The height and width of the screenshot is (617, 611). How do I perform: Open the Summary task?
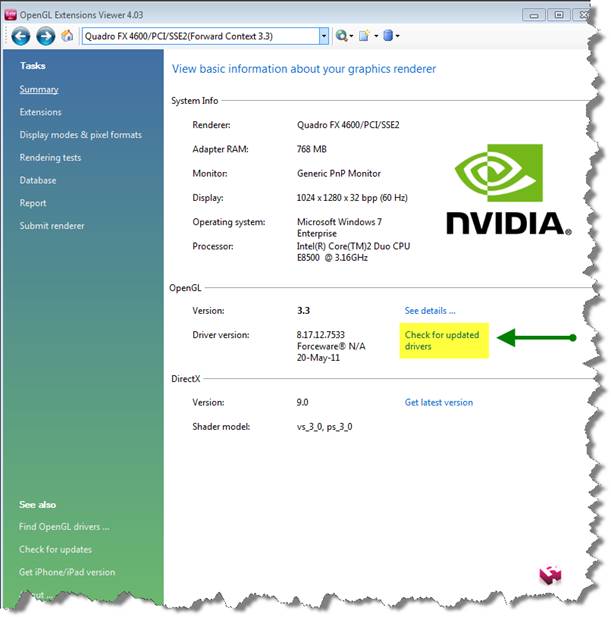(39, 89)
